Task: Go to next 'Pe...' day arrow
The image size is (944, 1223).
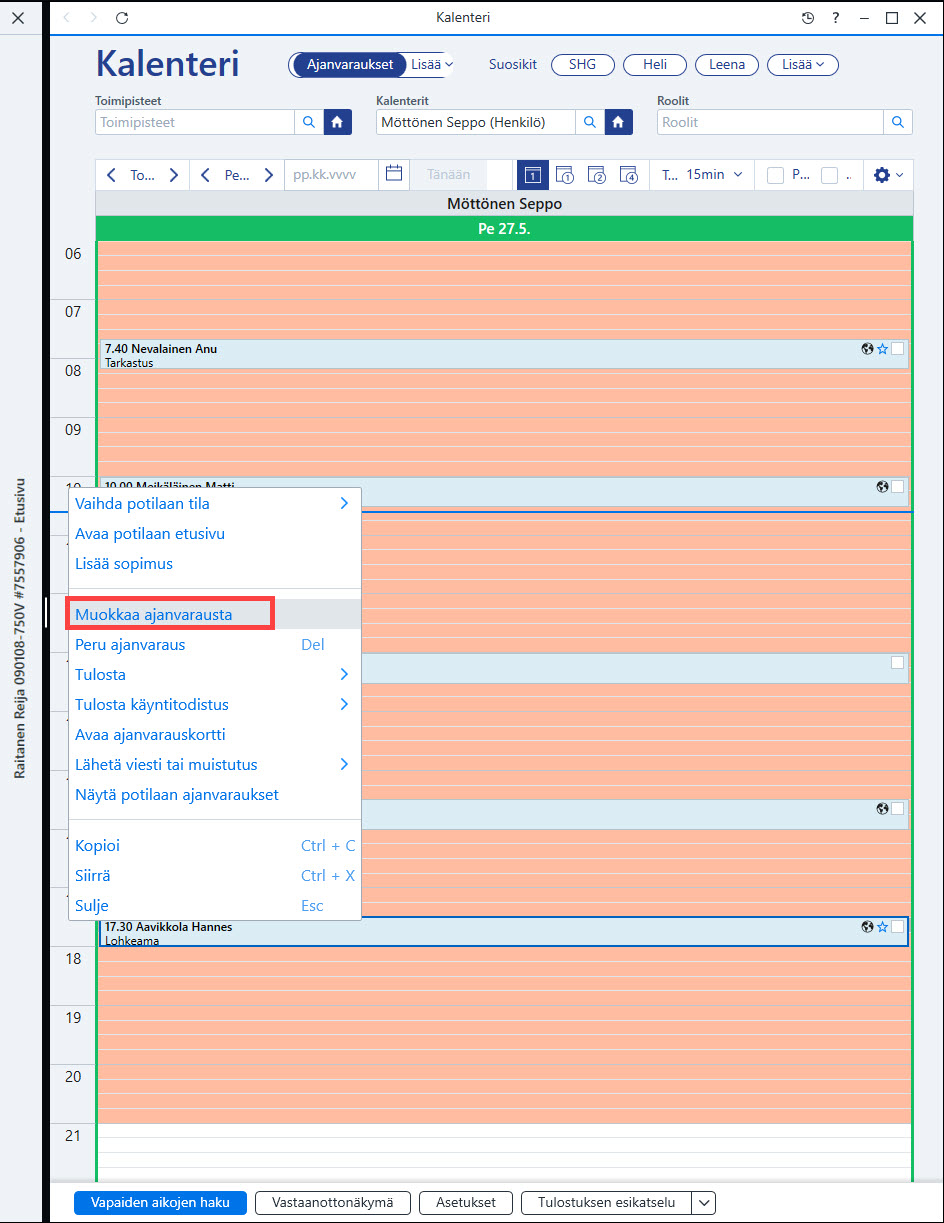Action: 268,175
